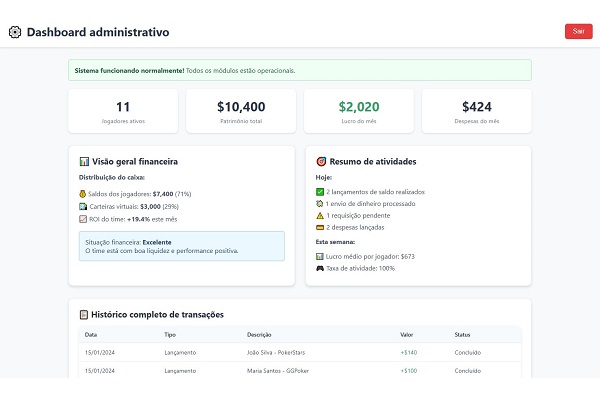Click the trend chart icon by ROI do time
This screenshot has width=600, height=400.
click(x=83, y=219)
